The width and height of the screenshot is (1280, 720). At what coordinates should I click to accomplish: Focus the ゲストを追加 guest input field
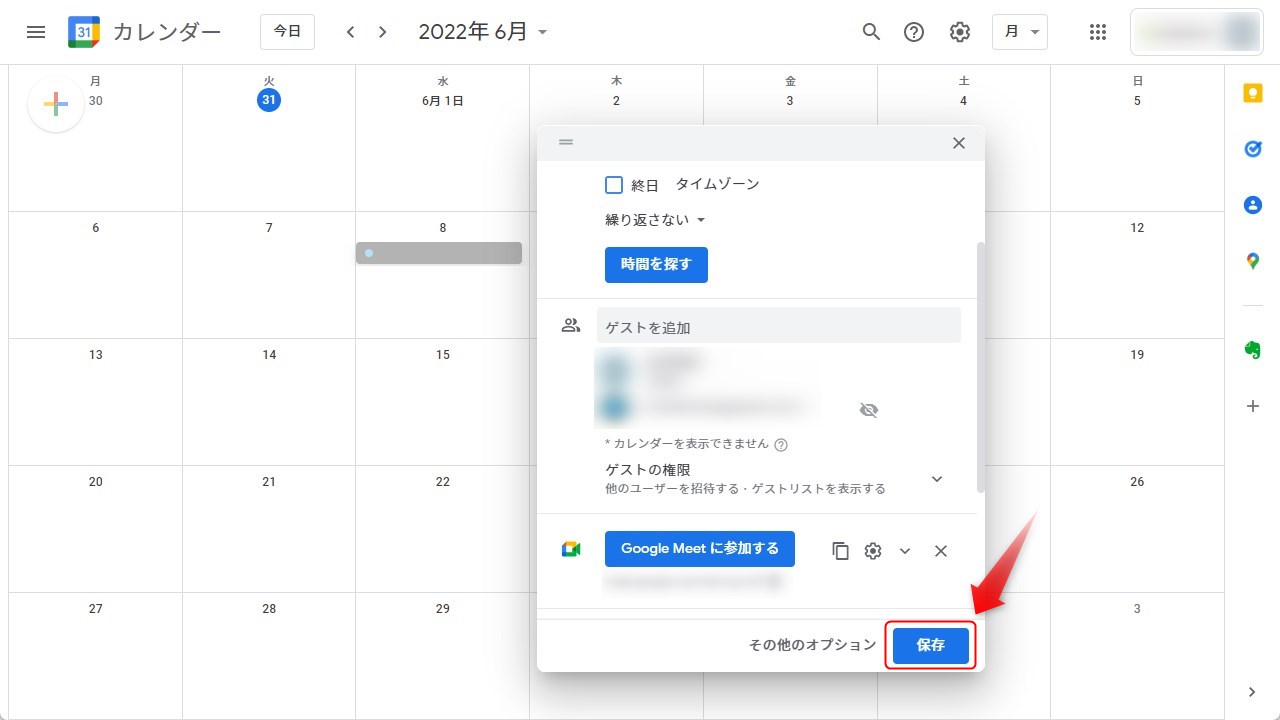(x=779, y=327)
